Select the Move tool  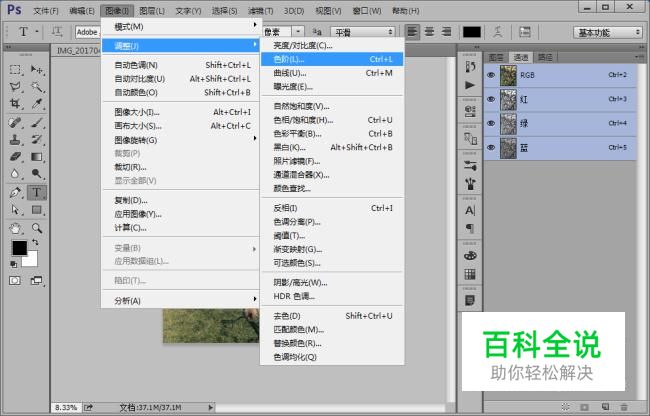click(x=37, y=69)
